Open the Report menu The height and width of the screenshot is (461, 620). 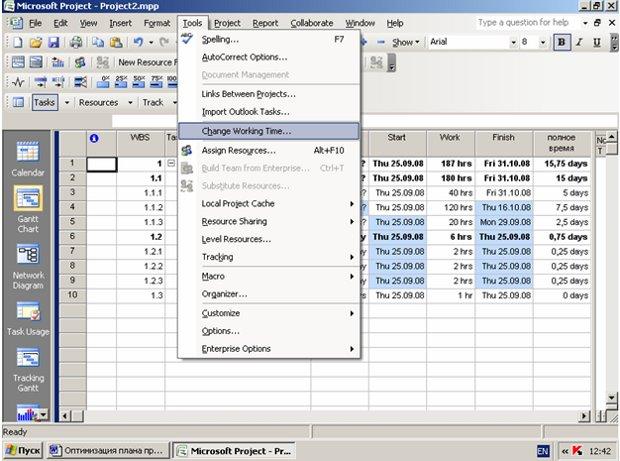pos(265,23)
